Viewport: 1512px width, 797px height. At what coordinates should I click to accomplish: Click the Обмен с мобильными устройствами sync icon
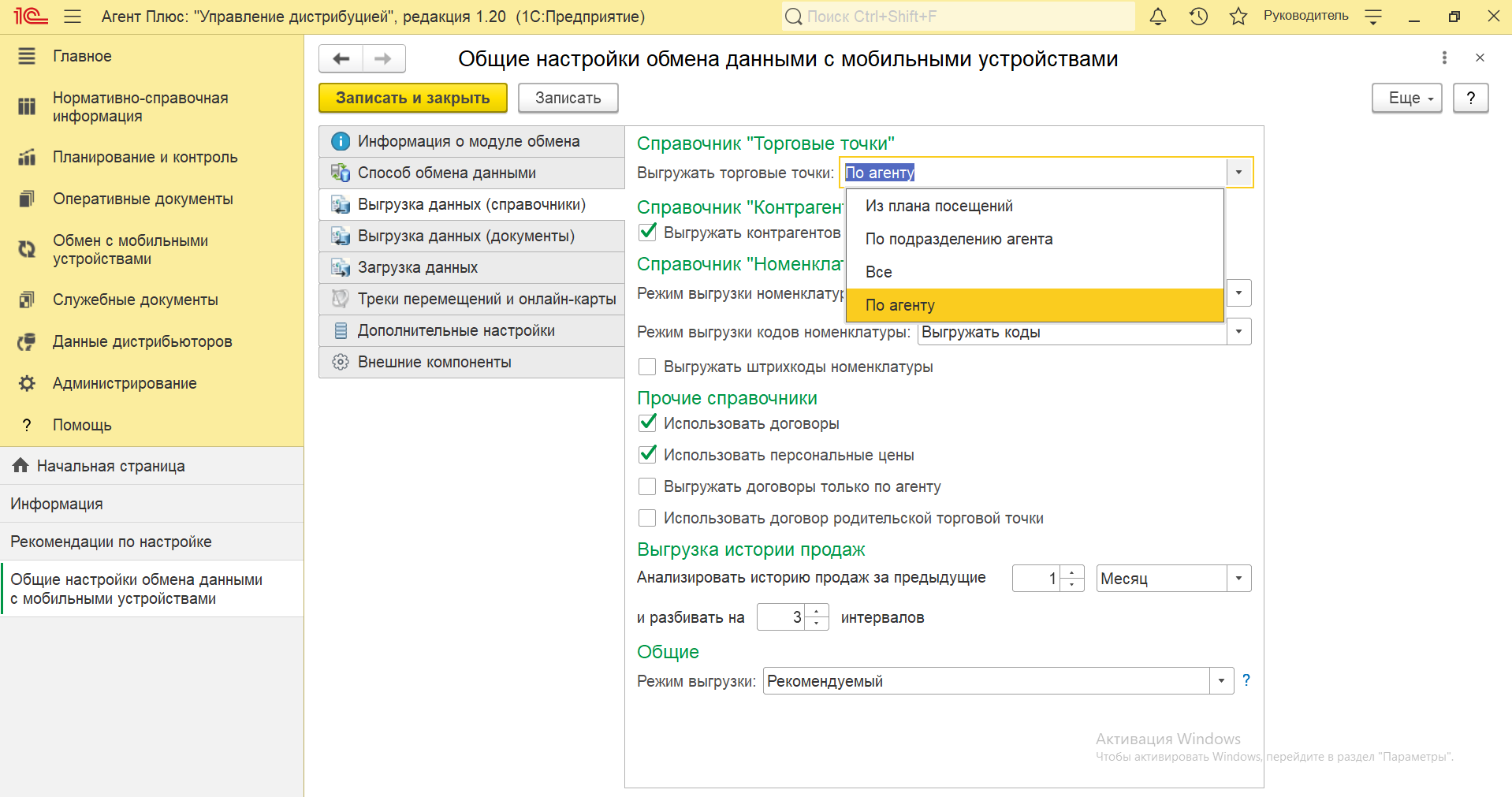[x=27, y=249]
